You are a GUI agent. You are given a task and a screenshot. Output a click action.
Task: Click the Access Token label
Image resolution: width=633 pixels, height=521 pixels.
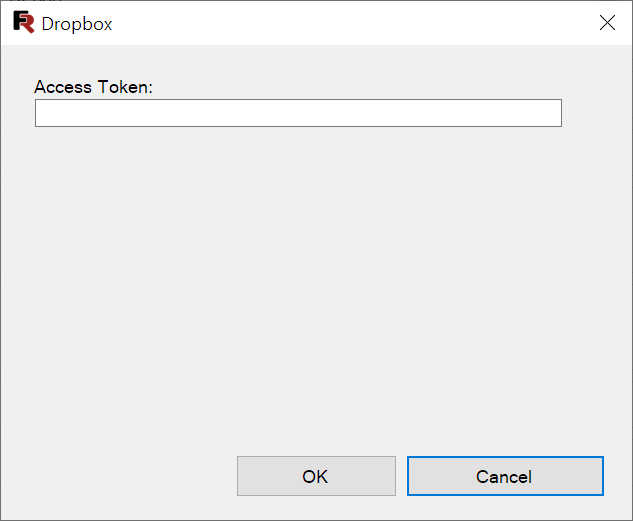94,87
